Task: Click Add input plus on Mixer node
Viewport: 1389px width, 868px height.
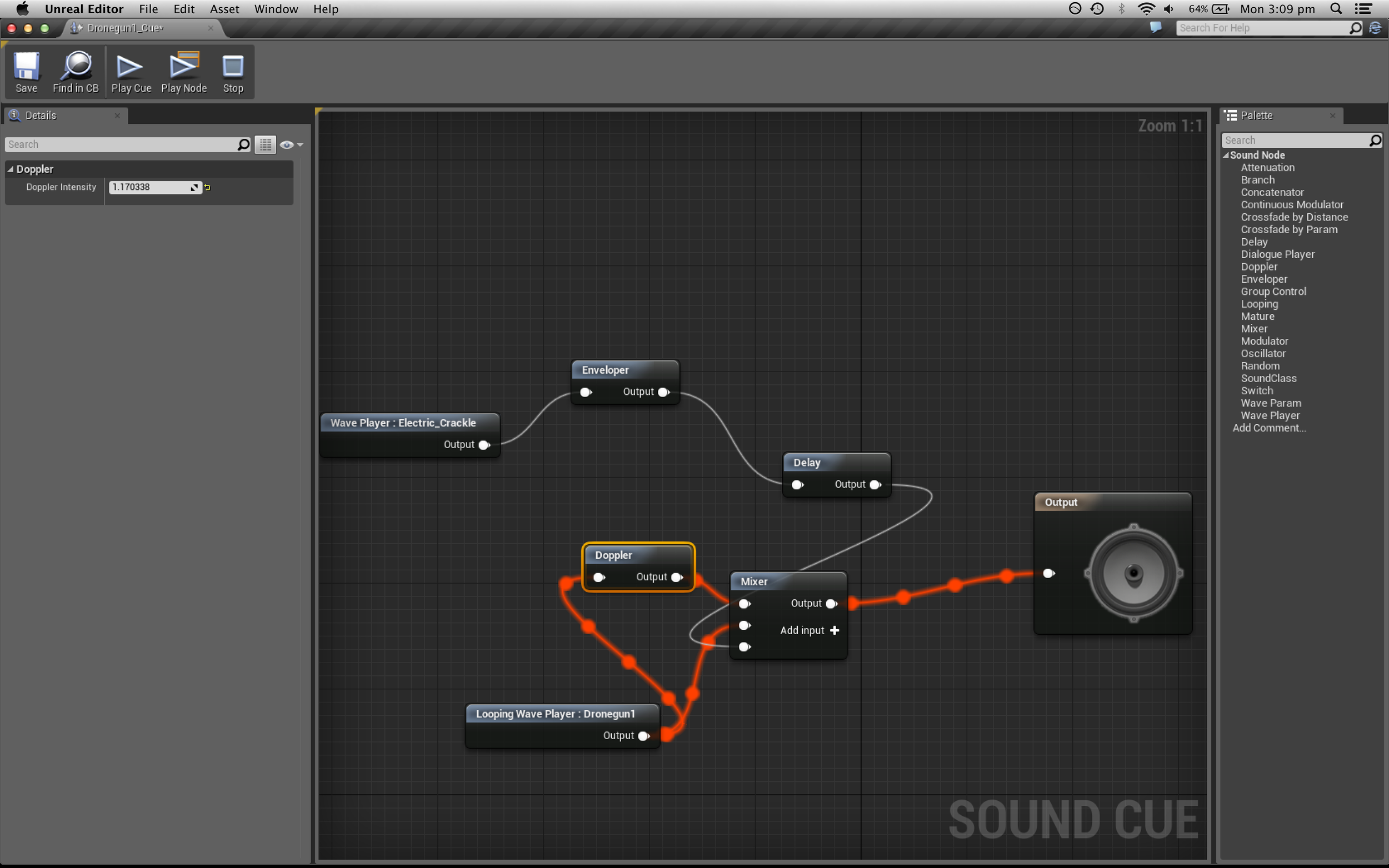Action: click(835, 630)
